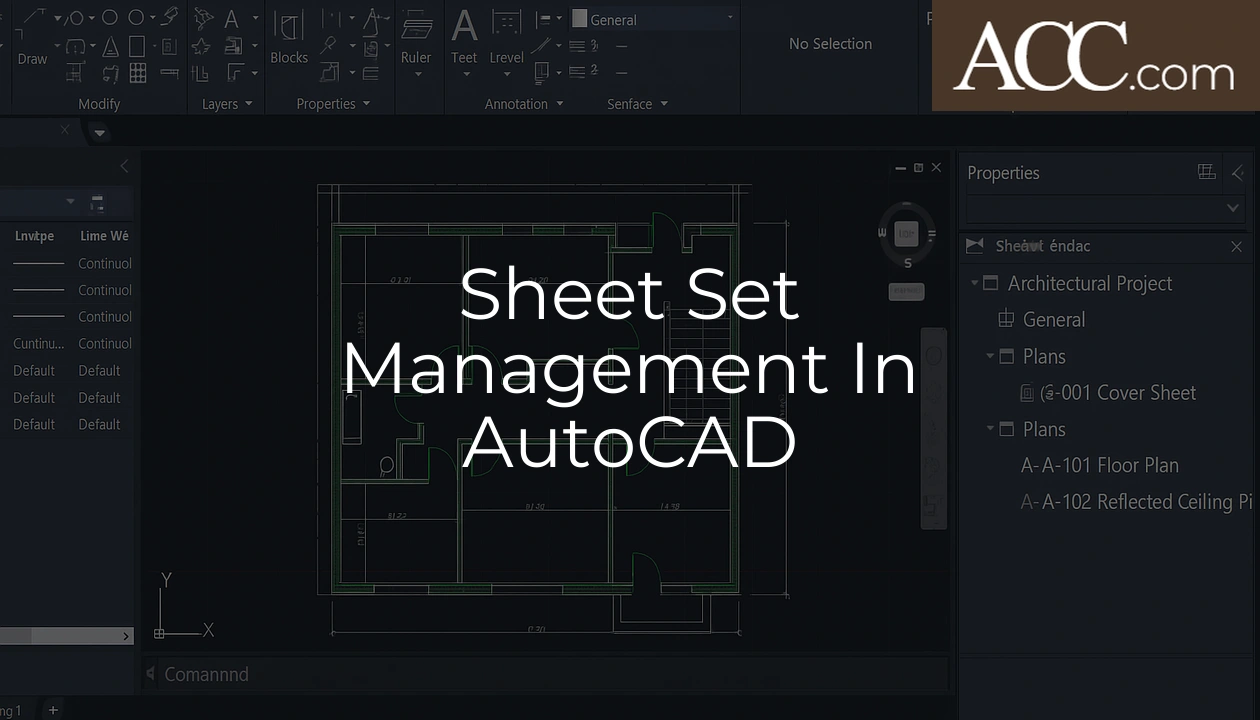Click the Cover Sheet page icon

pos(1027,393)
